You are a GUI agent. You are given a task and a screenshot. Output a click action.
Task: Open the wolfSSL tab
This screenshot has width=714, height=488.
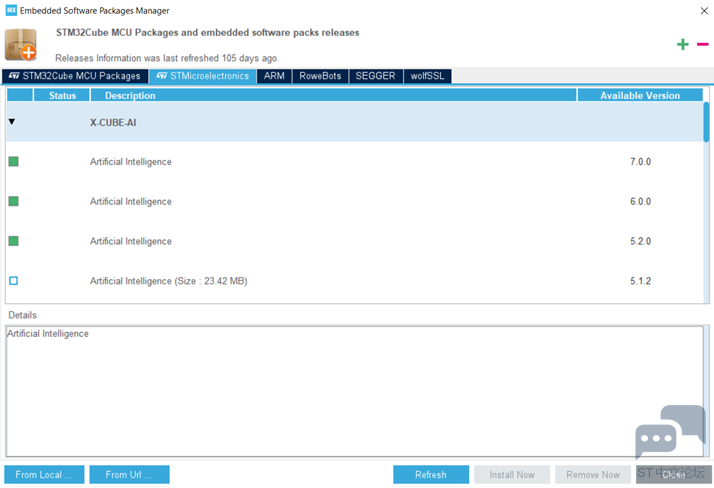coord(427,76)
